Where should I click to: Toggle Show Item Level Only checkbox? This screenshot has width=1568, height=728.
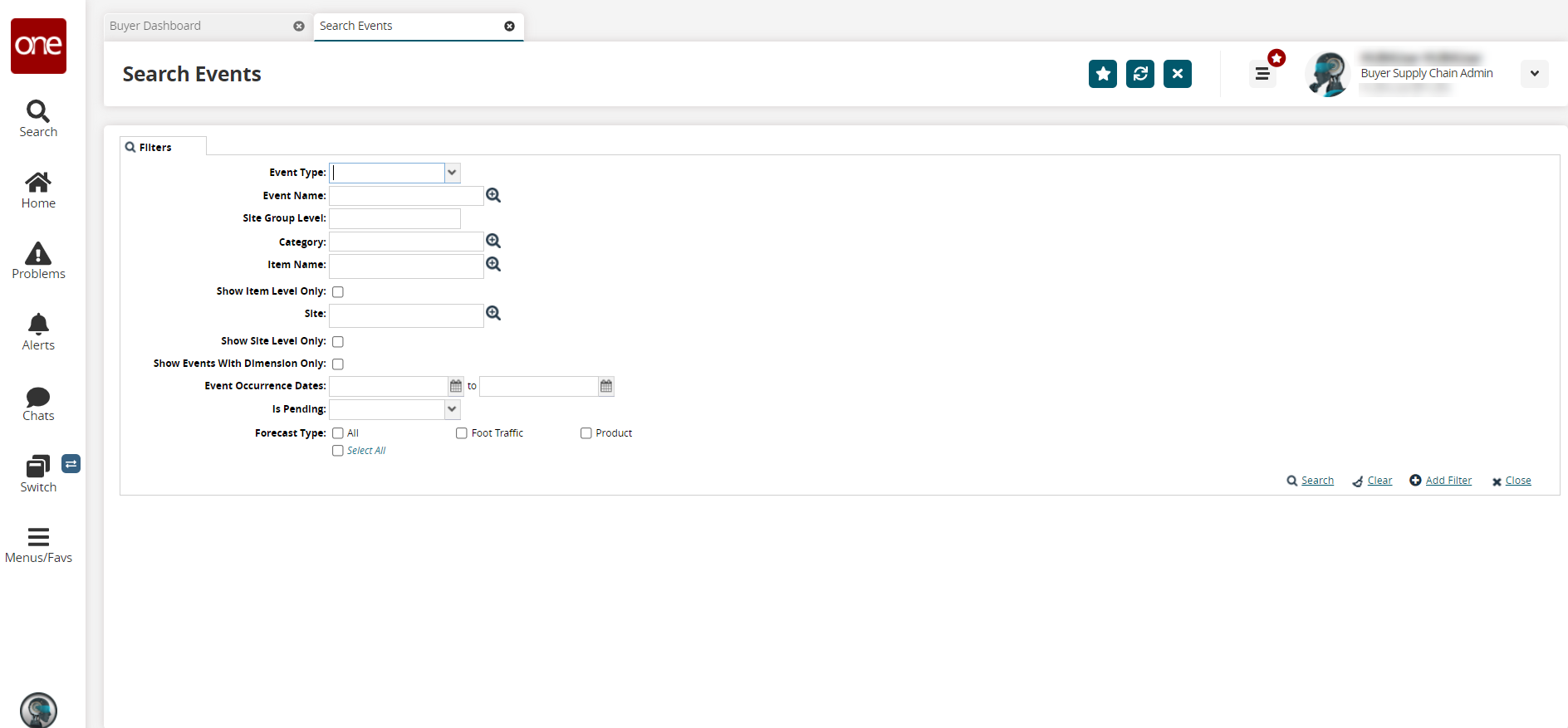pos(338,291)
